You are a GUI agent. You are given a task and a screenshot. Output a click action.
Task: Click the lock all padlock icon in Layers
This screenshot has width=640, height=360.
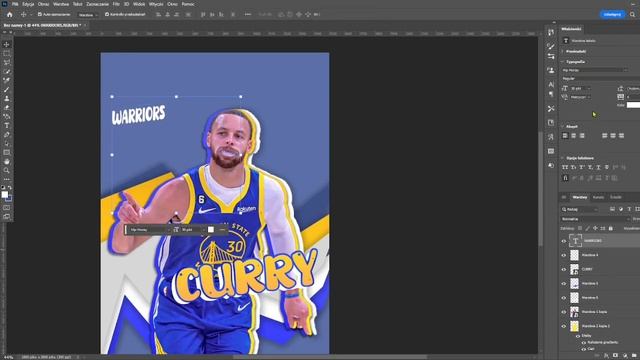click(611, 228)
